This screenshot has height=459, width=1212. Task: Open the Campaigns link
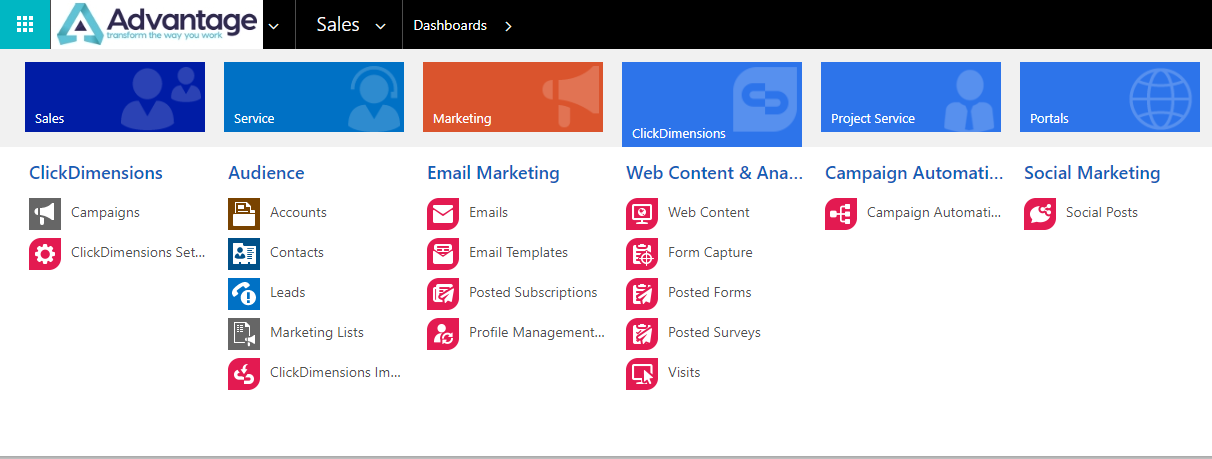tap(105, 212)
